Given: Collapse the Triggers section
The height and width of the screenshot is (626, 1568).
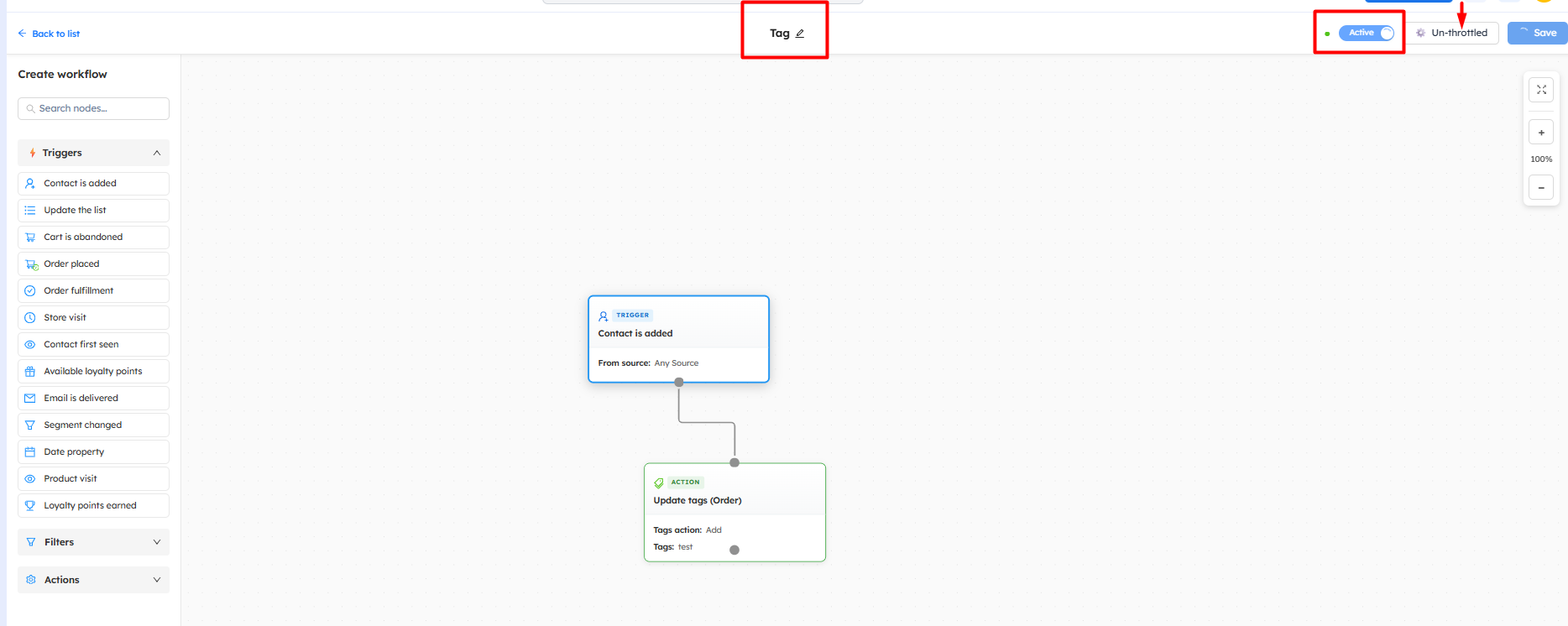Looking at the screenshot, I should tap(156, 153).
